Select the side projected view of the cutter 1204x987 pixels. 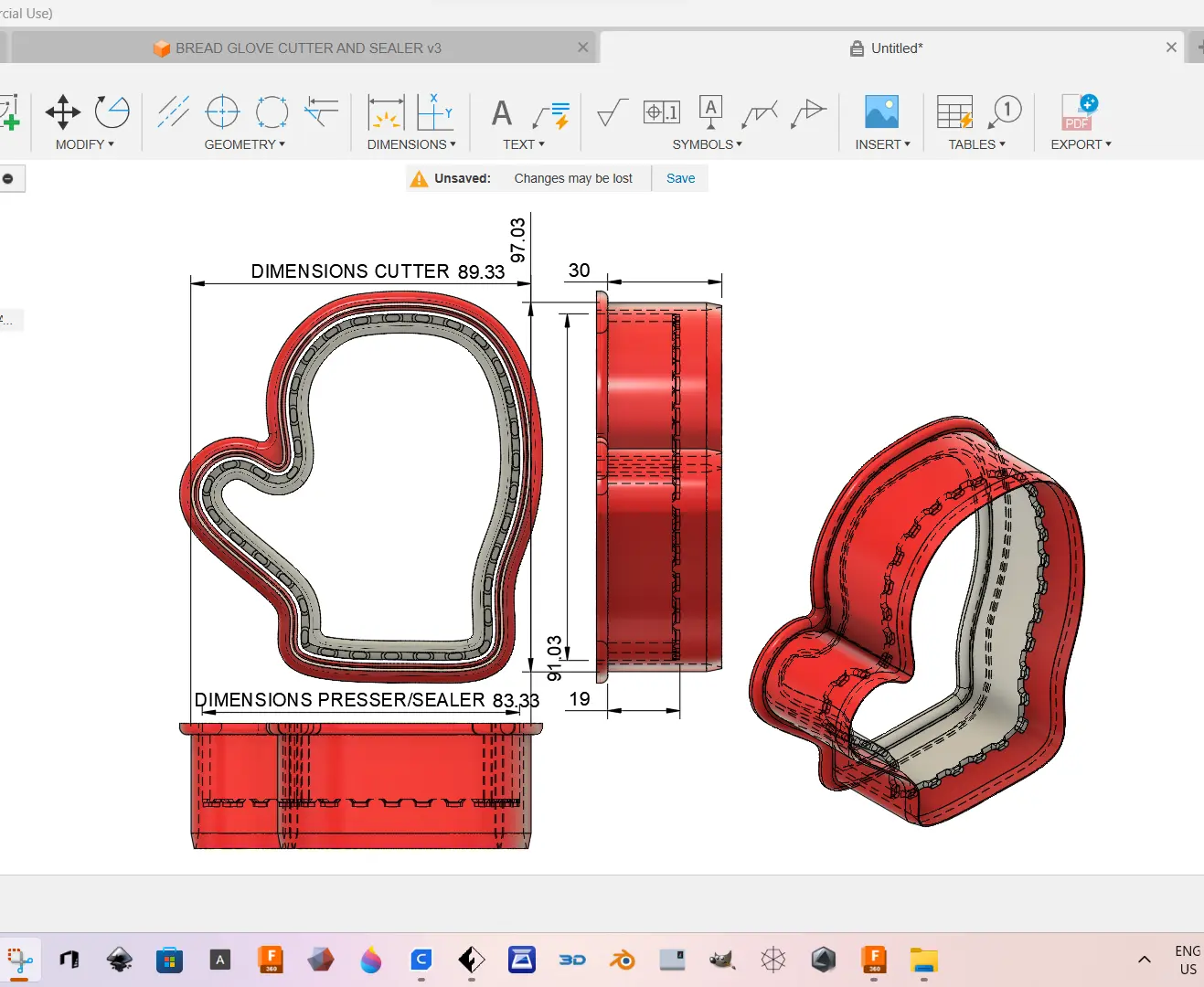pos(659,487)
